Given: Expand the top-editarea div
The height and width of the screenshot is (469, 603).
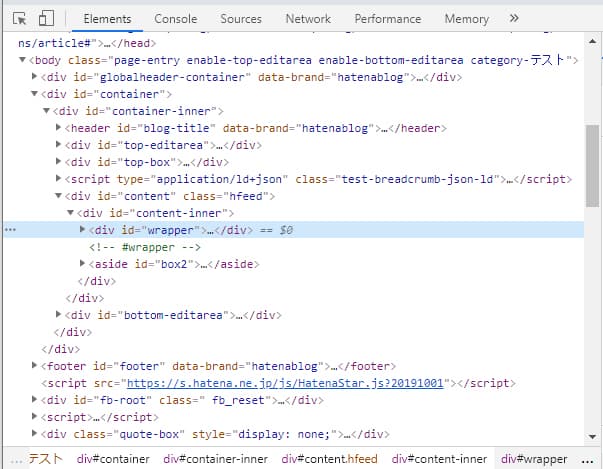Looking at the screenshot, I should [x=58, y=144].
